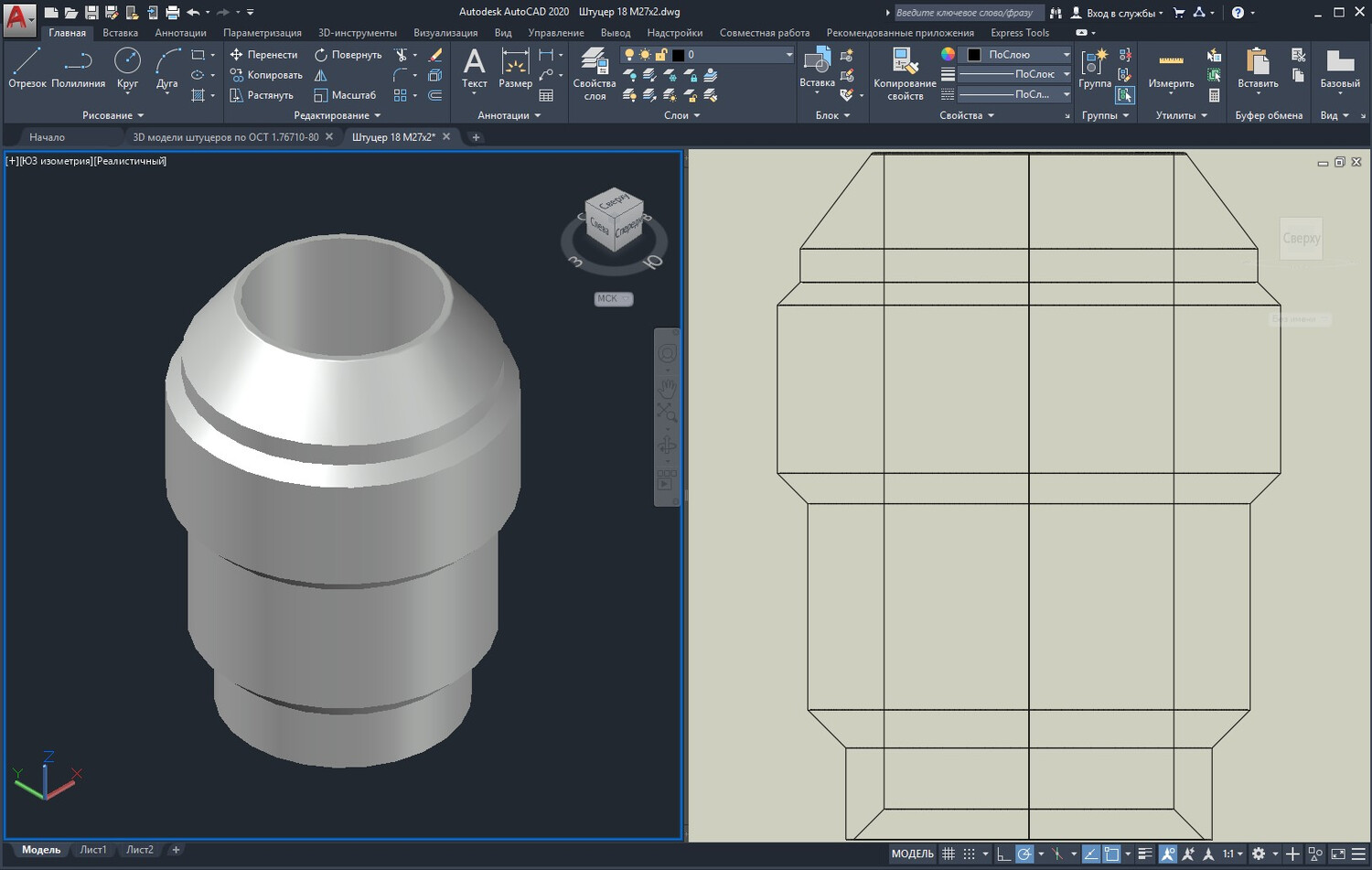Toggle ortho mode in status bar
1372x870 pixels.
click(1003, 854)
